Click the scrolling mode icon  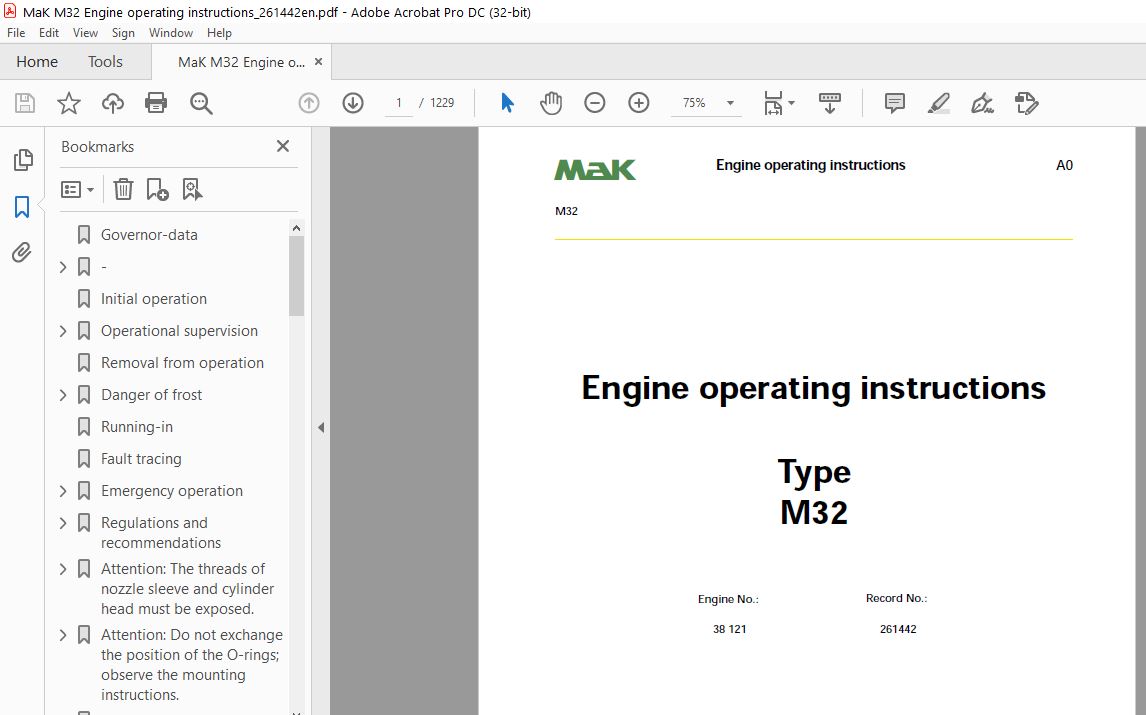click(x=830, y=103)
